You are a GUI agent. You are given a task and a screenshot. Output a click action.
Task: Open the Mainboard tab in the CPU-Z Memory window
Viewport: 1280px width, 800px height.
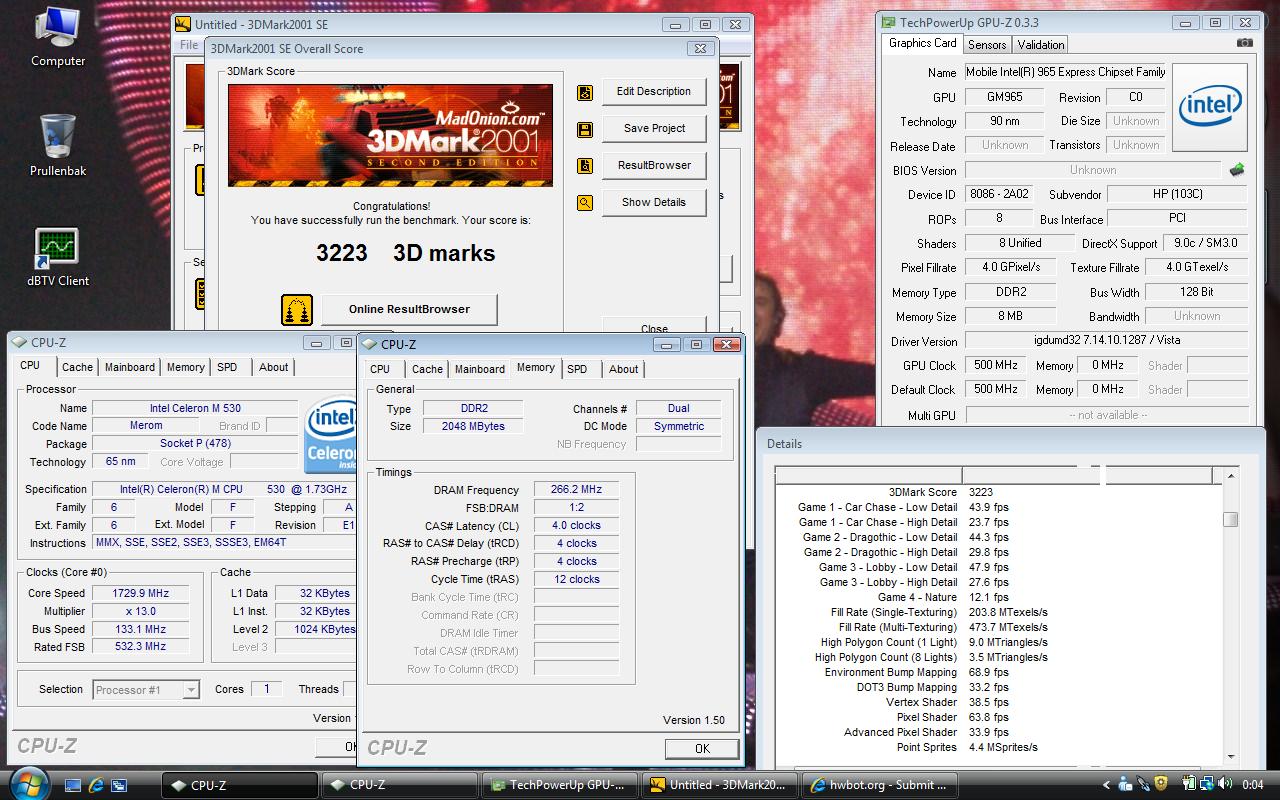(480, 369)
